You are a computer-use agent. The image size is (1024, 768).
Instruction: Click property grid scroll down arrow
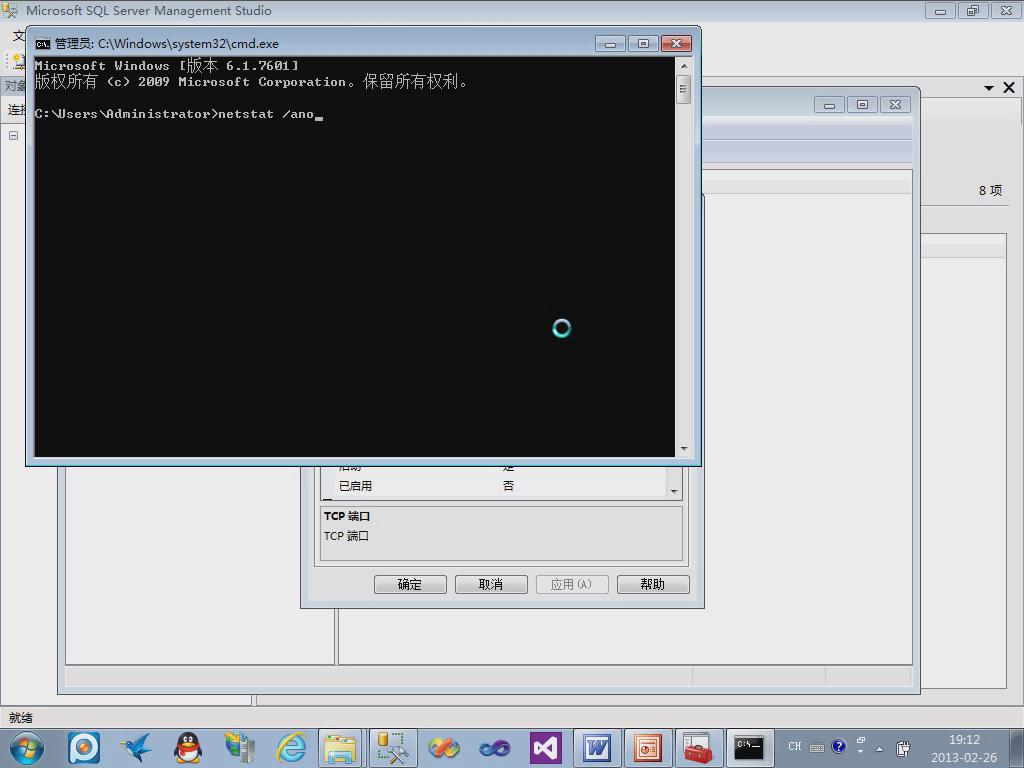tap(674, 491)
